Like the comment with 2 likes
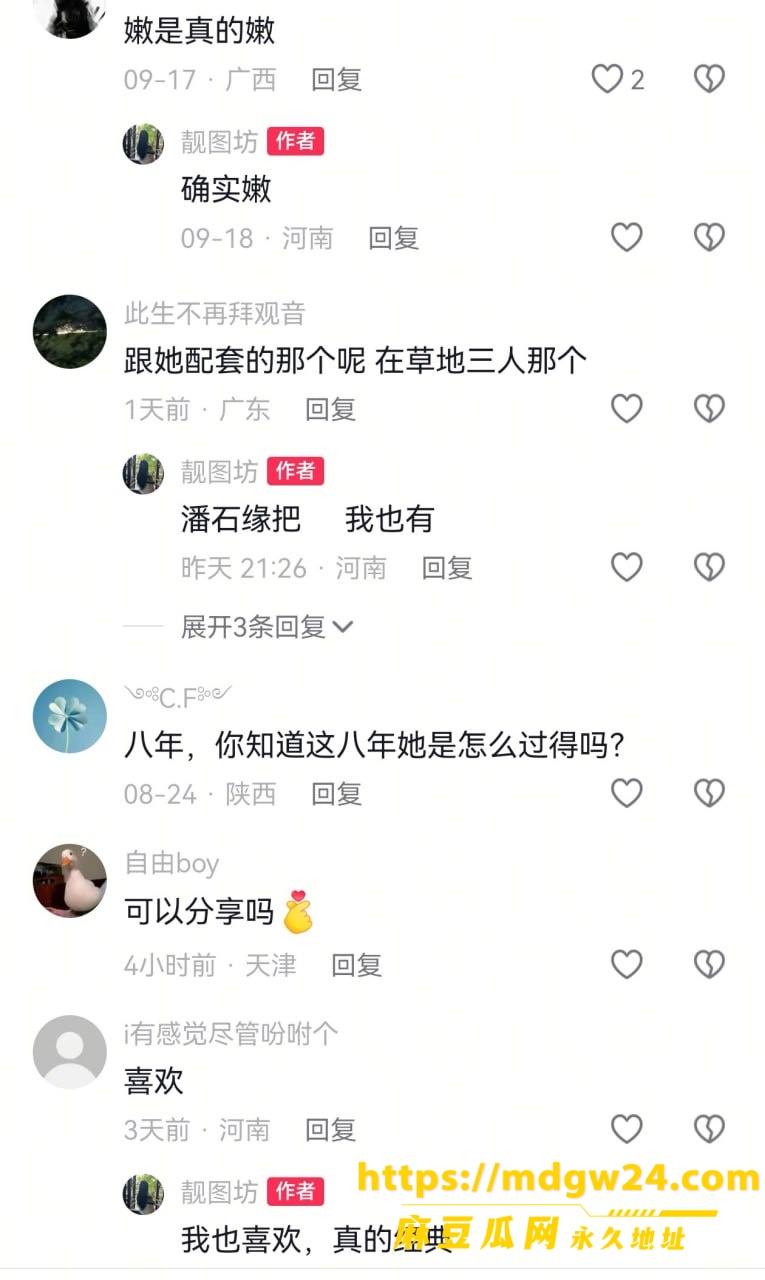Screen dimensions: 765x1280 [x=607, y=79]
